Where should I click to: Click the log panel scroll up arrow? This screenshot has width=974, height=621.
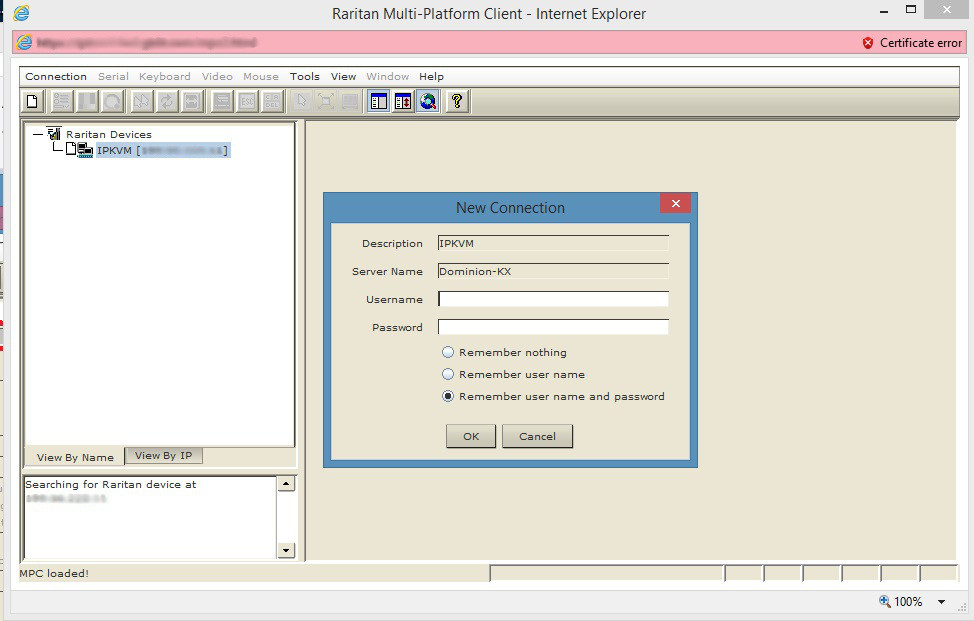[x=286, y=484]
